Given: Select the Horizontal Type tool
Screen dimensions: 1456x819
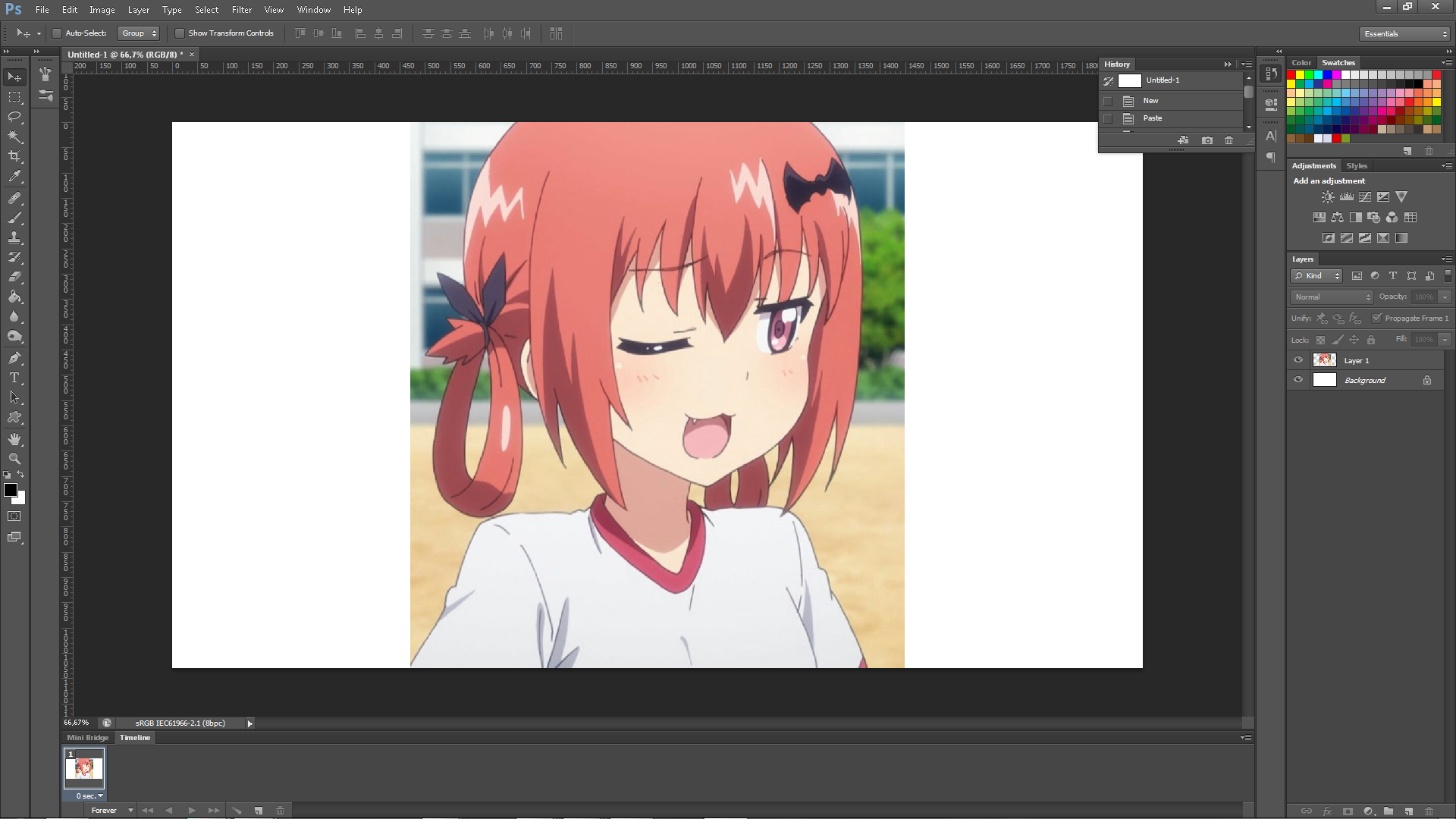Looking at the screenshot, I should [x=14, y=378].
